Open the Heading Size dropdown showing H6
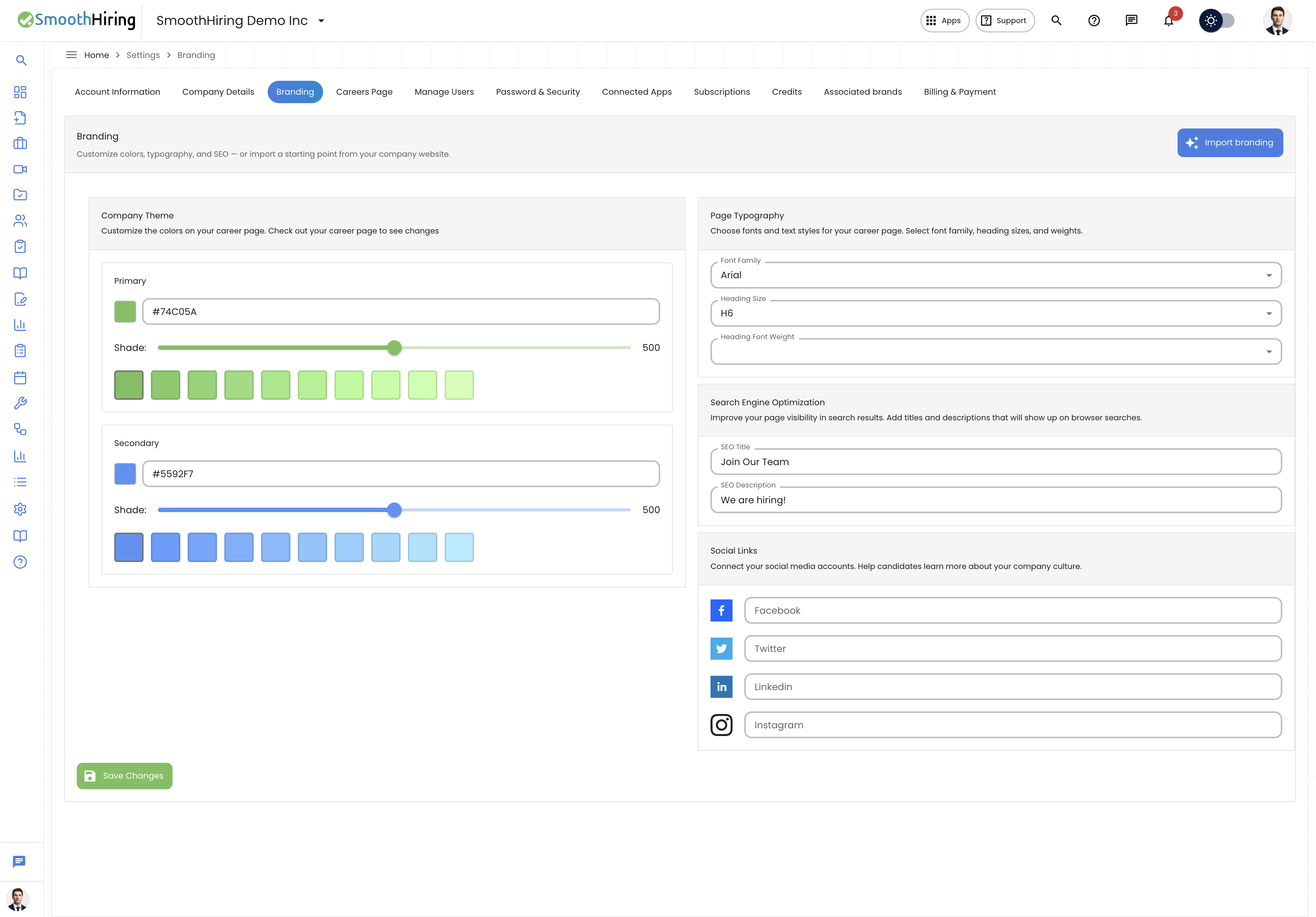 click(x=996, y=313)
